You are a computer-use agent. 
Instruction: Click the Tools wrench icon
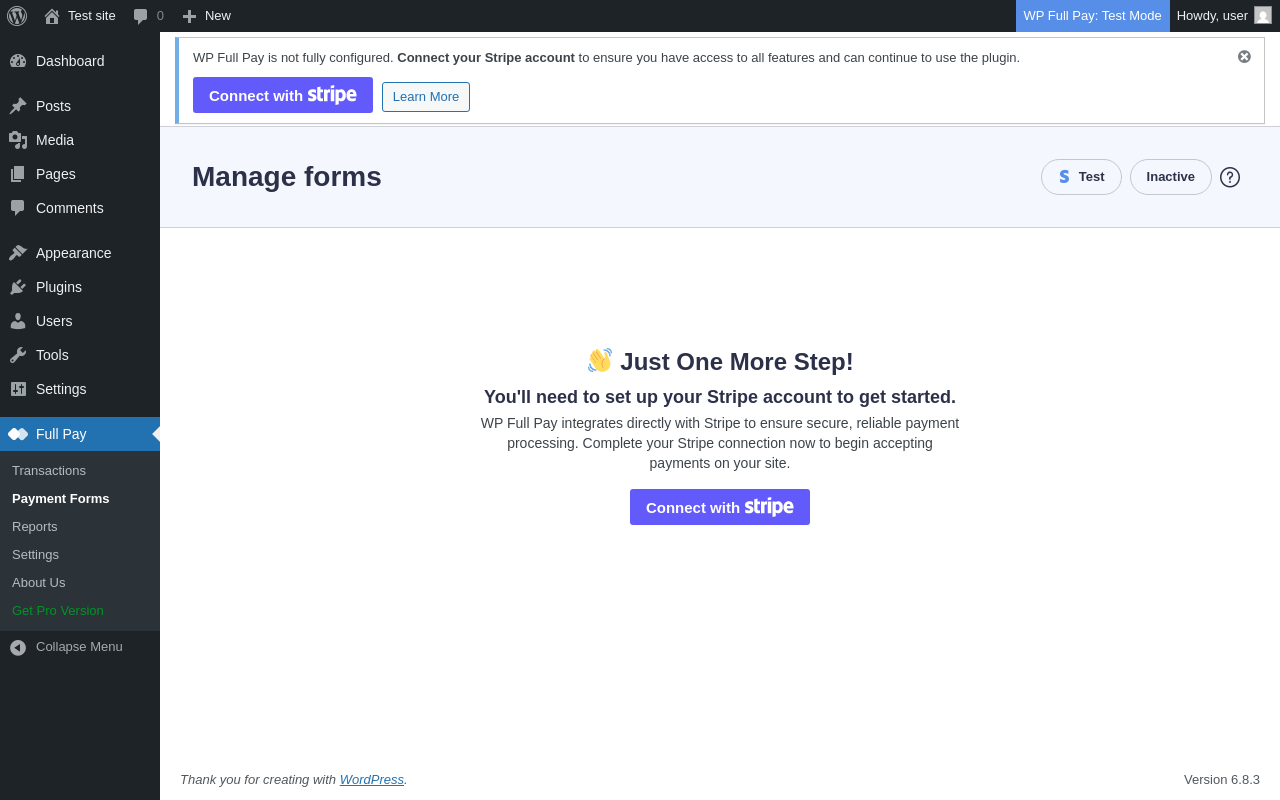pos(18,355)
